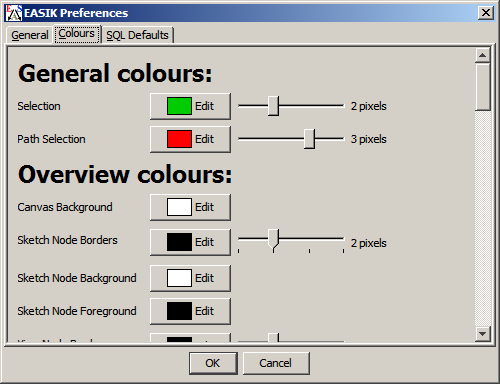Switch to the General tab
The image size is (500, 384).
(x=30, y=35)
